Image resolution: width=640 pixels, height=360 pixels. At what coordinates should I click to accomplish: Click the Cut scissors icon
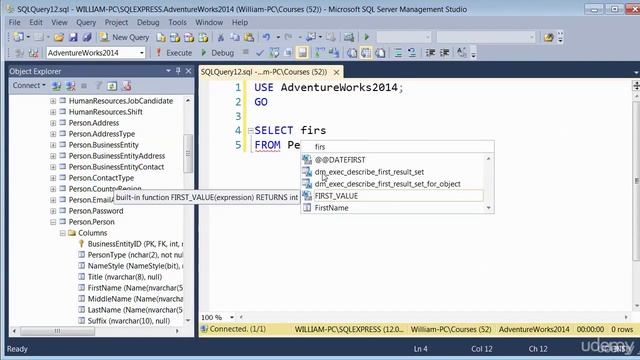pos(221,38)
